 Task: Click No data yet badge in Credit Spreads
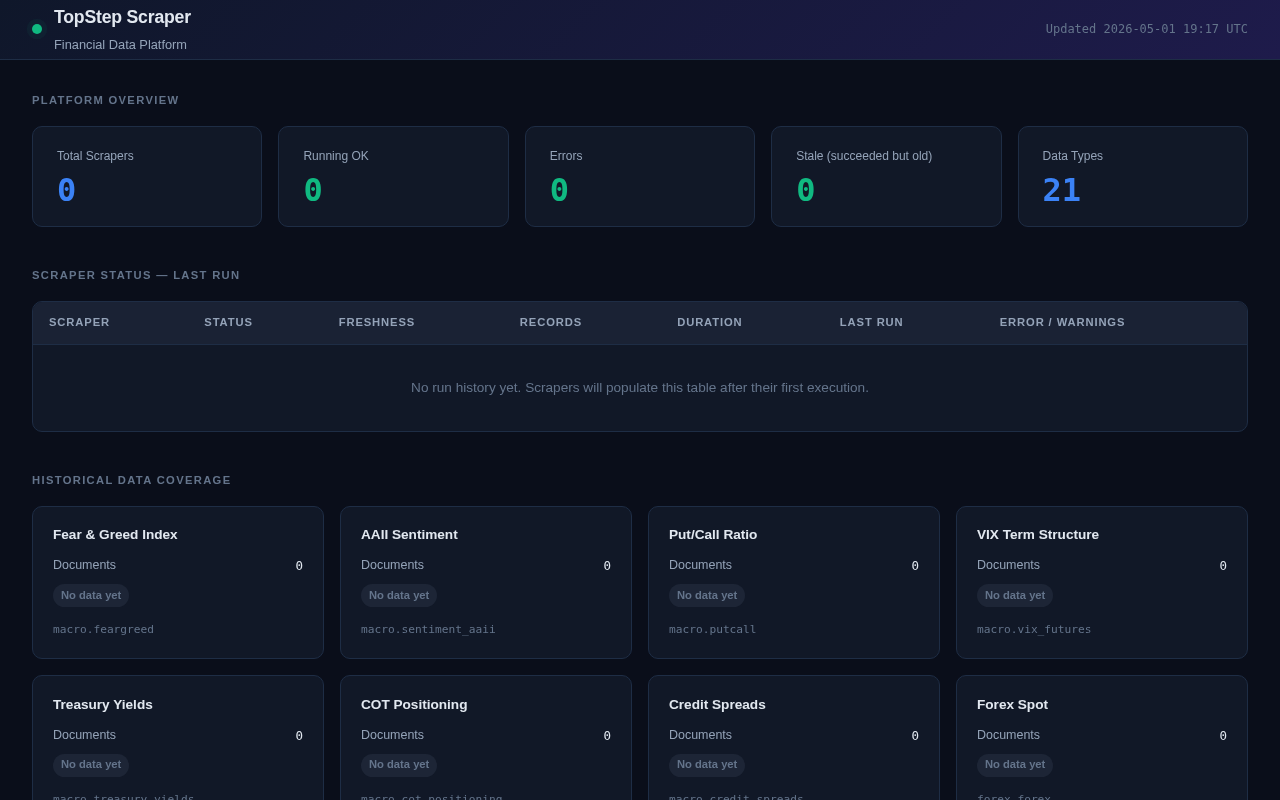coord(707,765)
